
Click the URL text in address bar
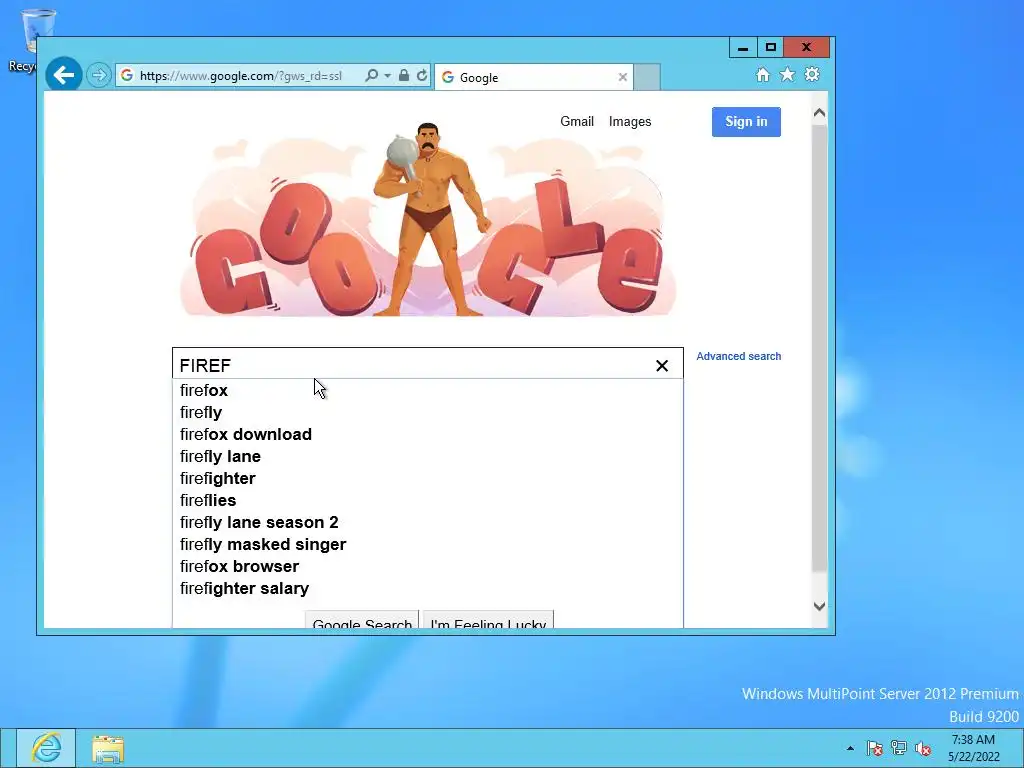pos(240,76)
